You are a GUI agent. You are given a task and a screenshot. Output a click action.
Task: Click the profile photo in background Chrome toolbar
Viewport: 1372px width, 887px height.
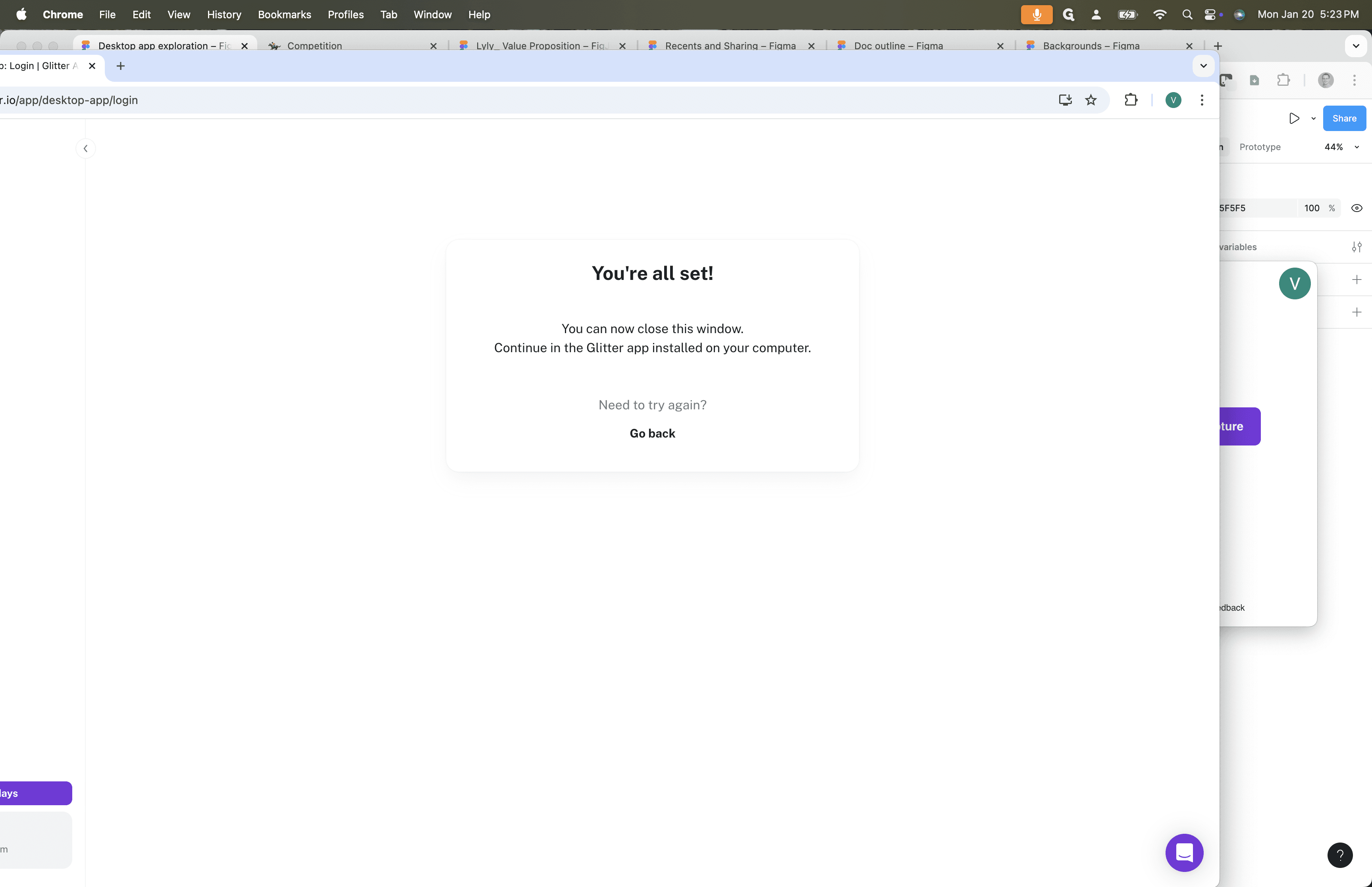point(1326,80)
